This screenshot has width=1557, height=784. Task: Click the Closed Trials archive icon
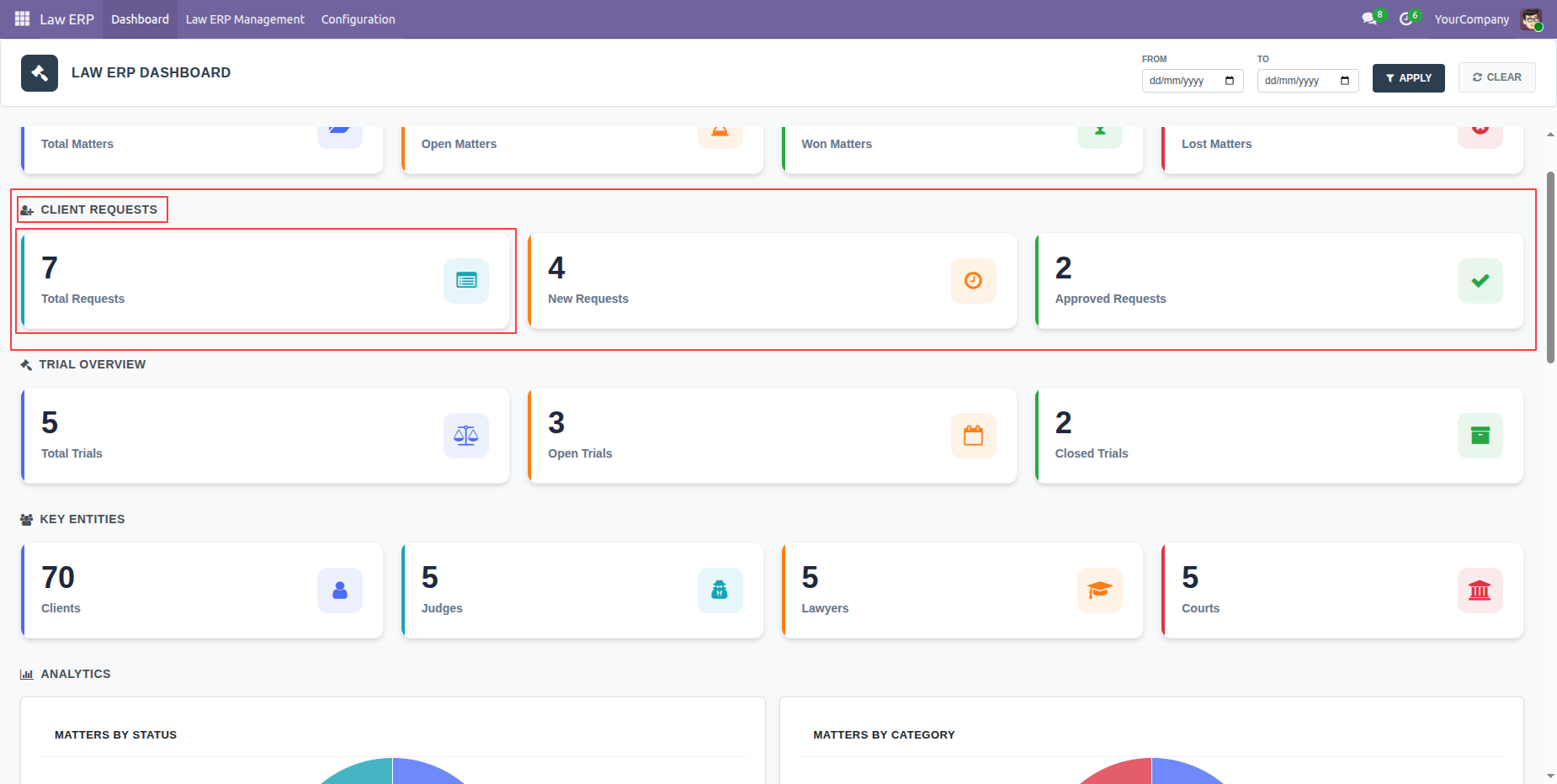pyautogui.click(x=1480, y=436)
